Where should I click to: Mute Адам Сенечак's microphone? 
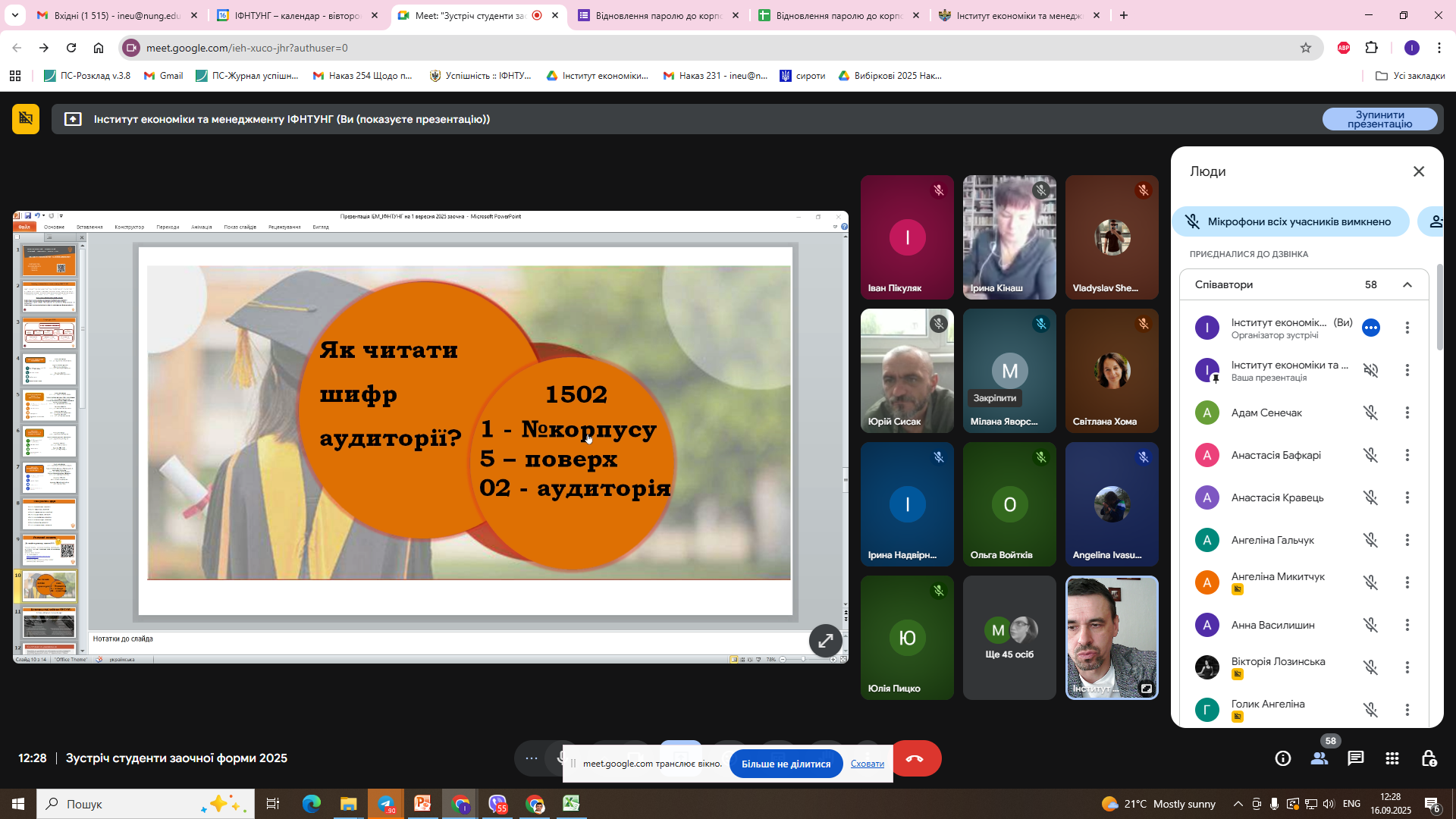(x=1370, y=413)
